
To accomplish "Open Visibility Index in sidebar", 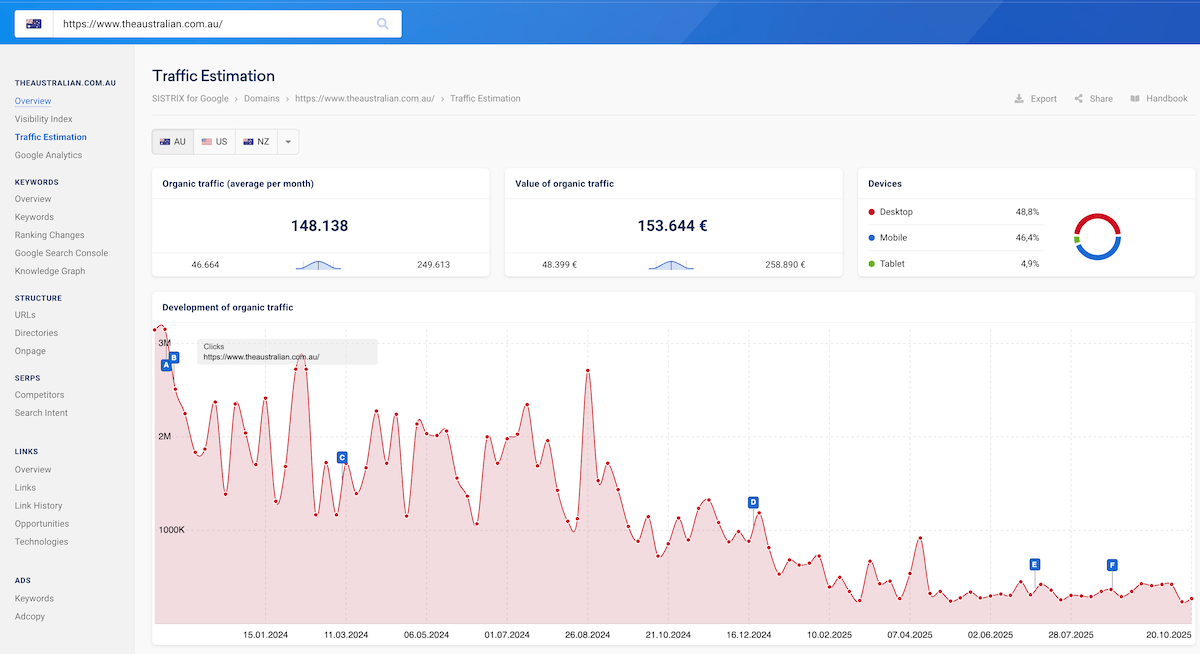I will (43, 119).
